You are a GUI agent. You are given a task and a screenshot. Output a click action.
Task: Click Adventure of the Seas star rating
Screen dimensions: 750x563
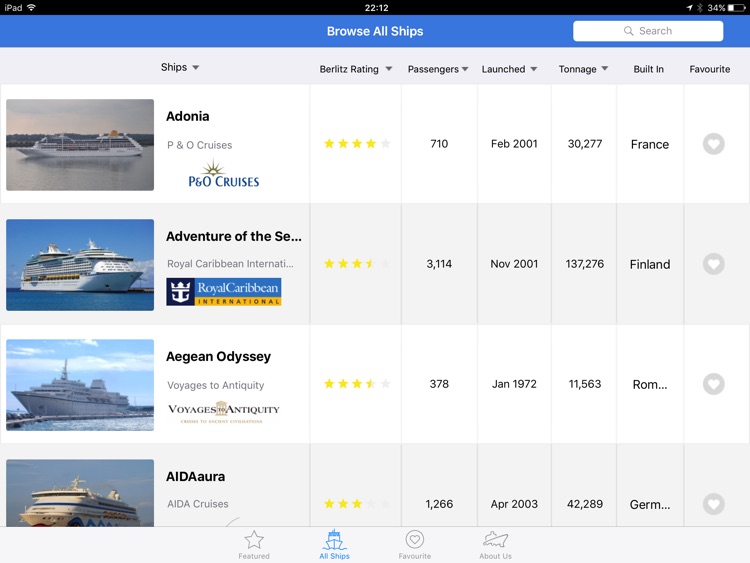click(x=357, y=264)
